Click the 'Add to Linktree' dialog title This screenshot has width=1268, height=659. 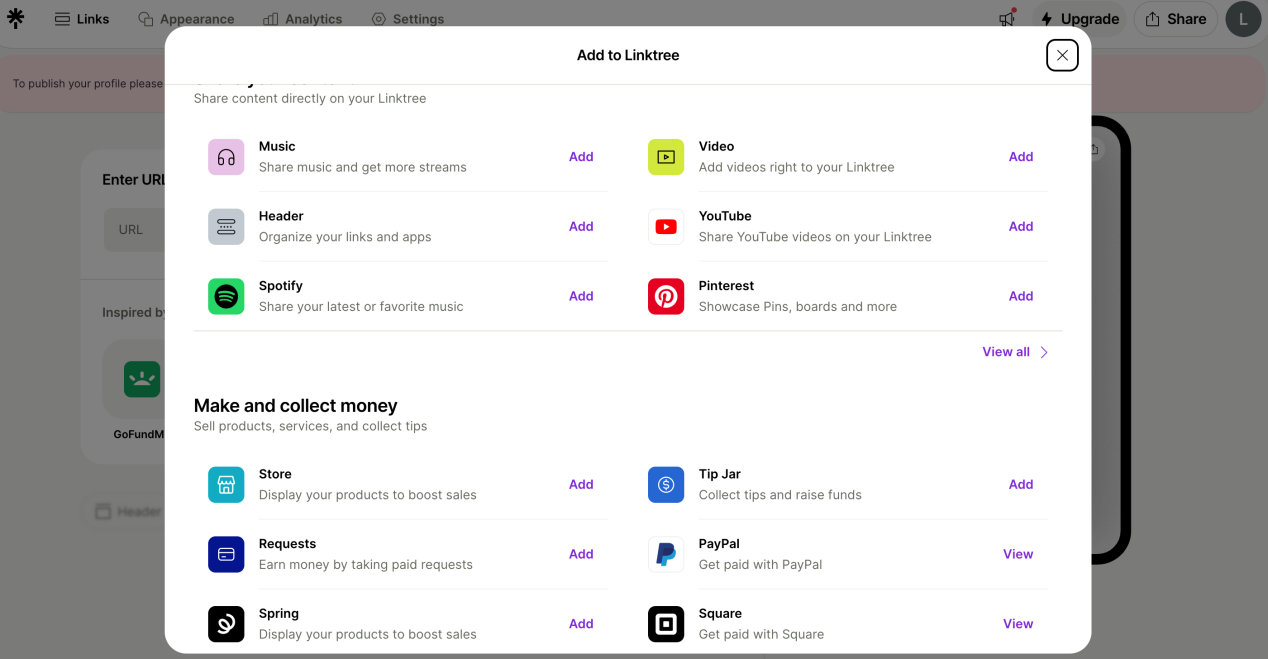[x=628, y=55]
